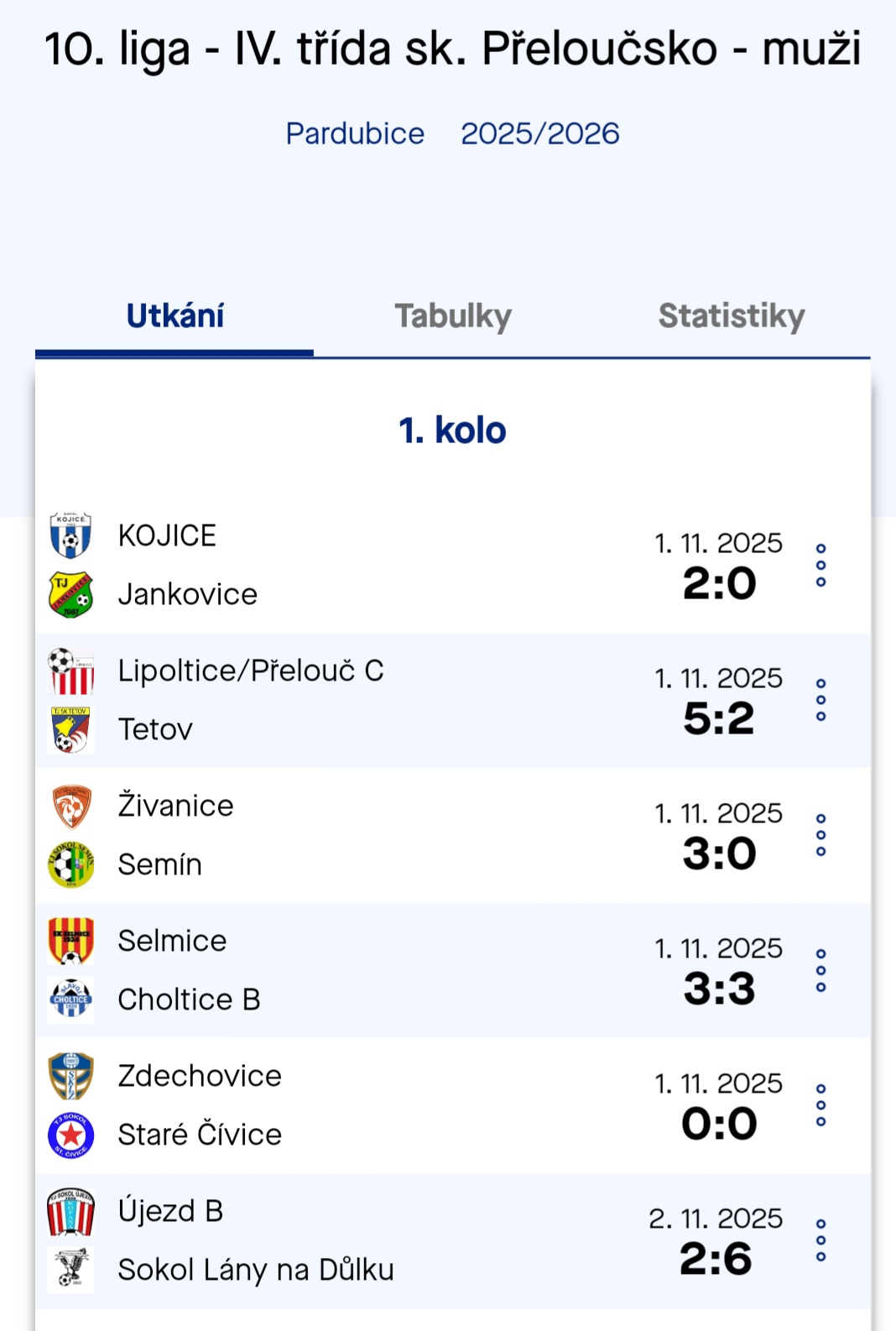
Task: Click the KOJICE team crest icon
Action: 70,535
